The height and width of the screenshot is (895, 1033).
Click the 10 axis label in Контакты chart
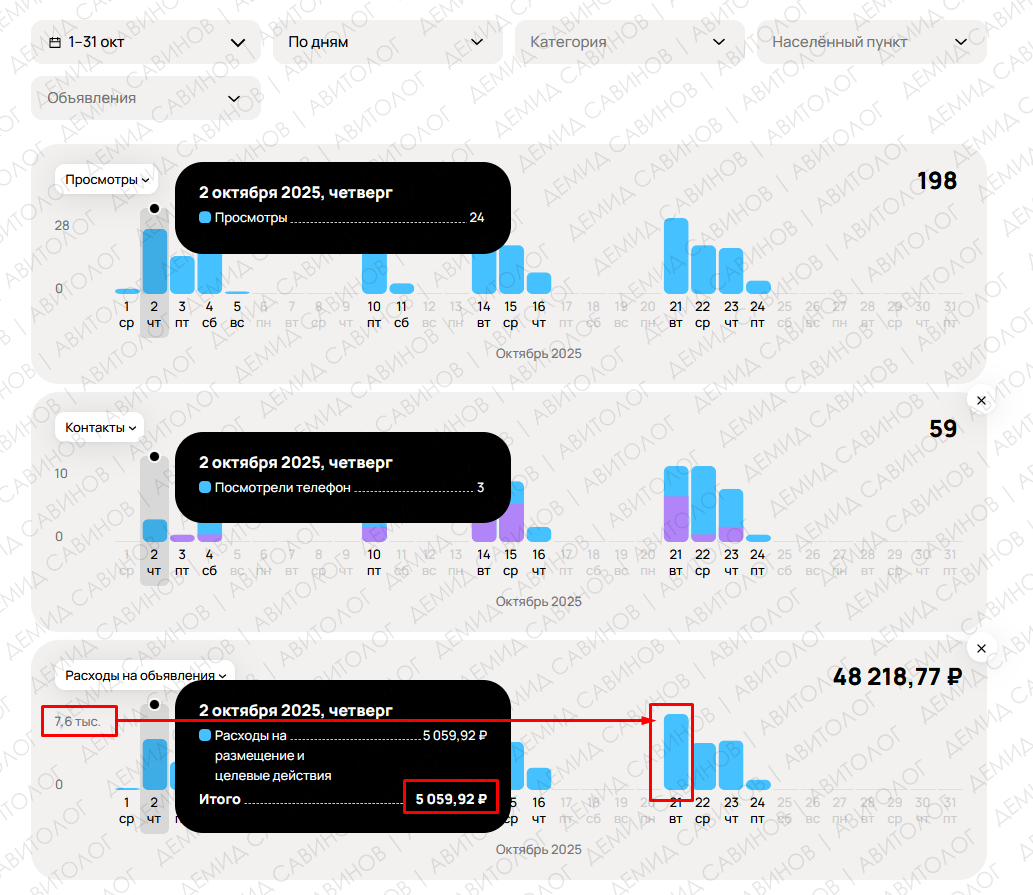61,474
